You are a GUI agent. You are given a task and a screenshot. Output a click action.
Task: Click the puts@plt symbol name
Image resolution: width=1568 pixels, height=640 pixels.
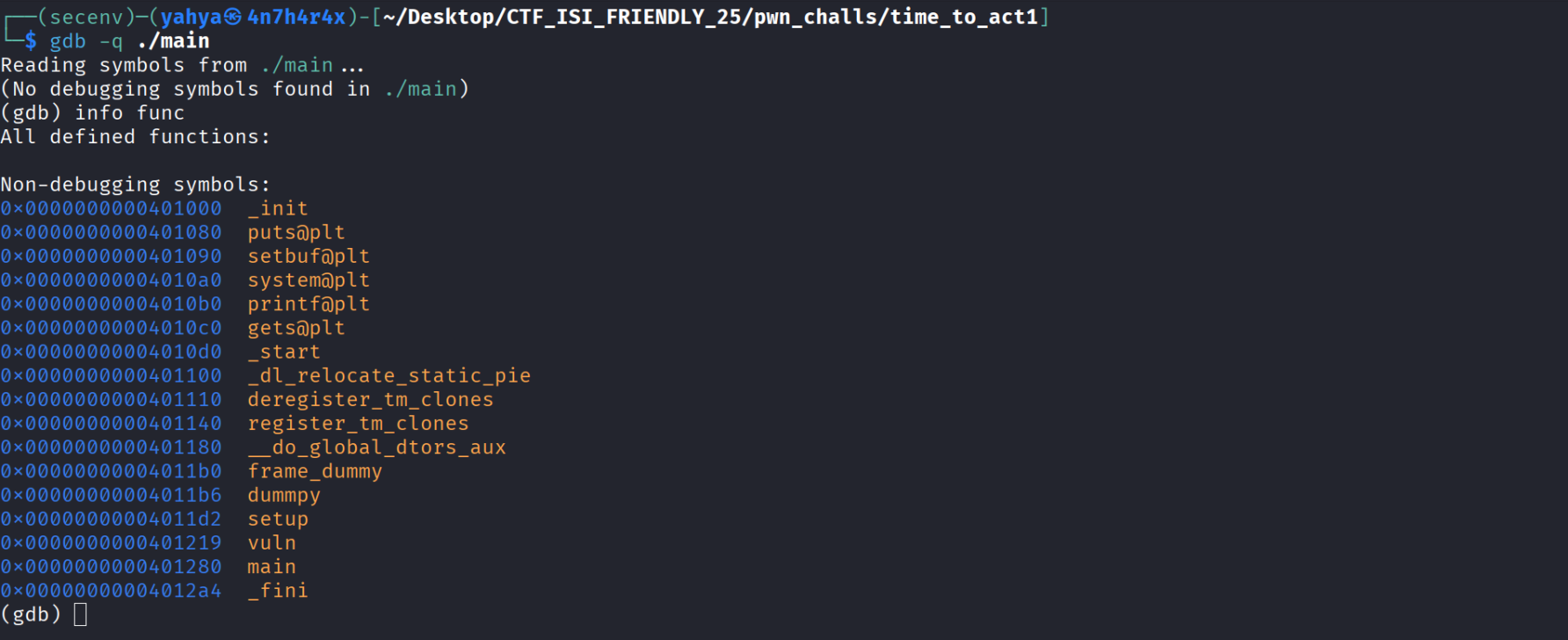[296, 233]
